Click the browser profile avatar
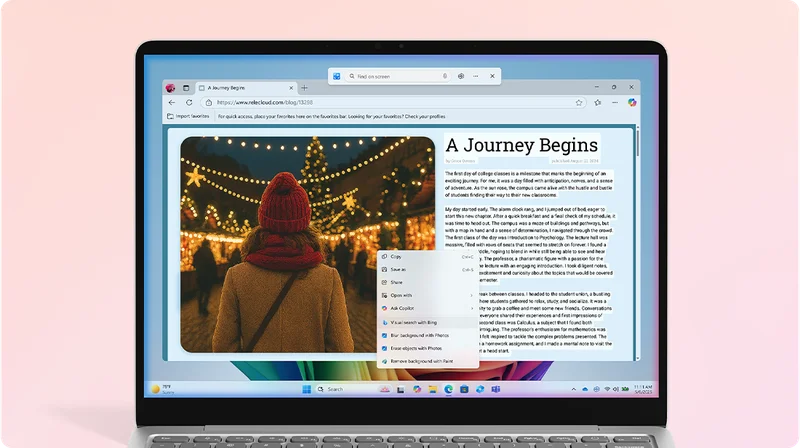800x448 pixels. pos(170,88)
